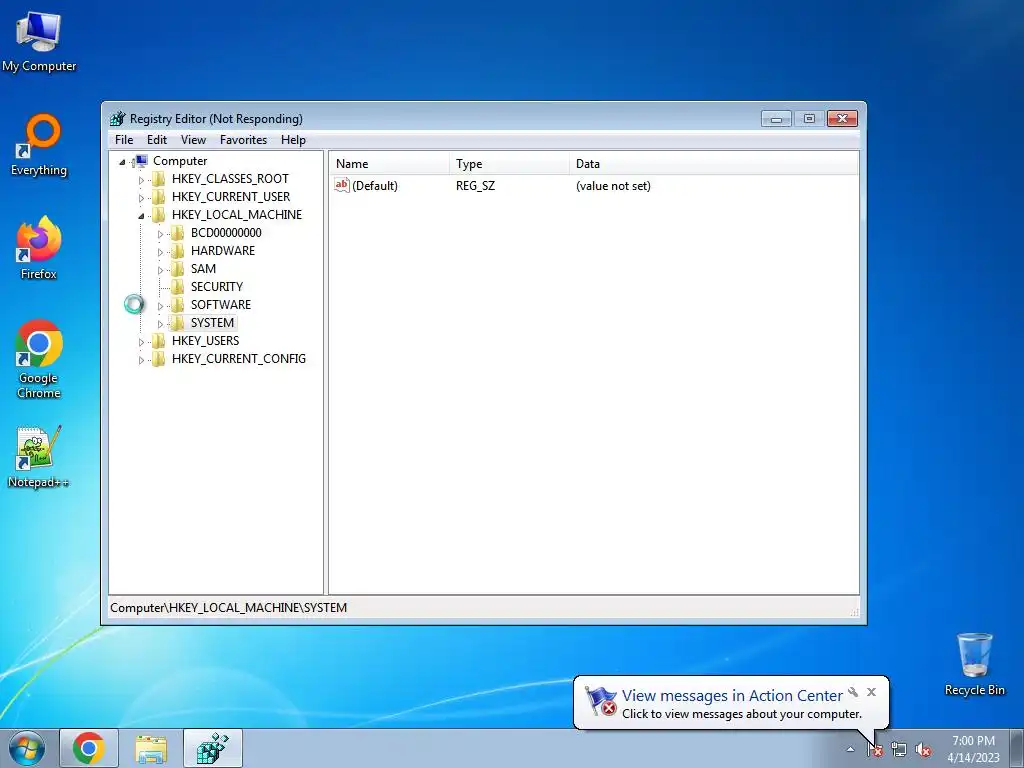Select the Firefox desktop shortcut
The height and width of the screenshot is (768, 1024).
click(x=39, y=248)
